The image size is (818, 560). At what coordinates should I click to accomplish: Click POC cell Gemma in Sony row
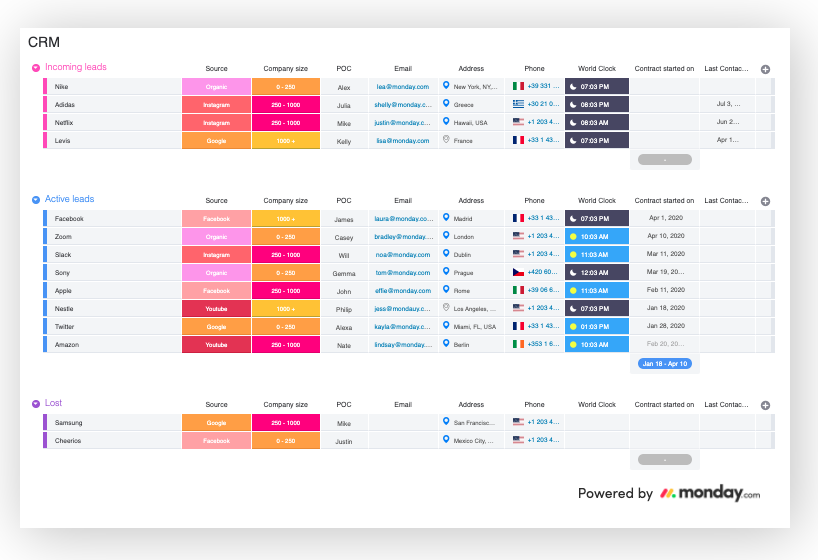pyautogui.click(x=344, y=274)
